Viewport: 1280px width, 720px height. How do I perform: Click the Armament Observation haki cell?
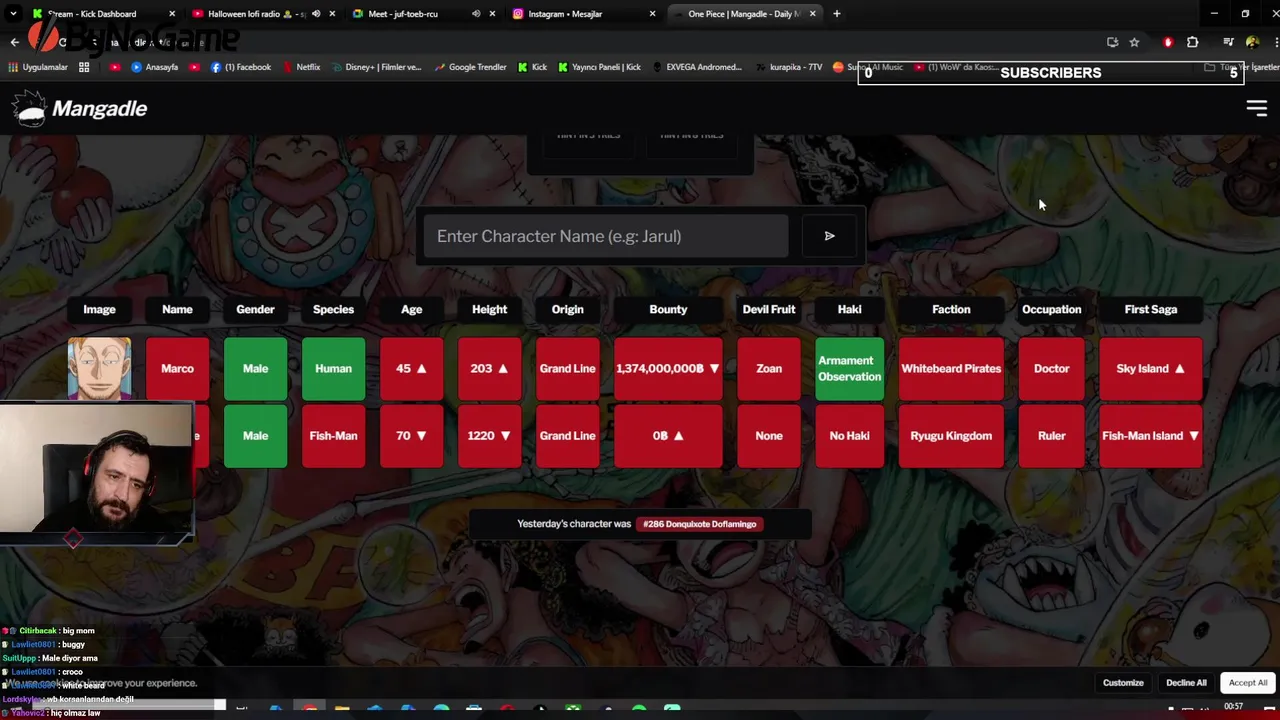849,369
